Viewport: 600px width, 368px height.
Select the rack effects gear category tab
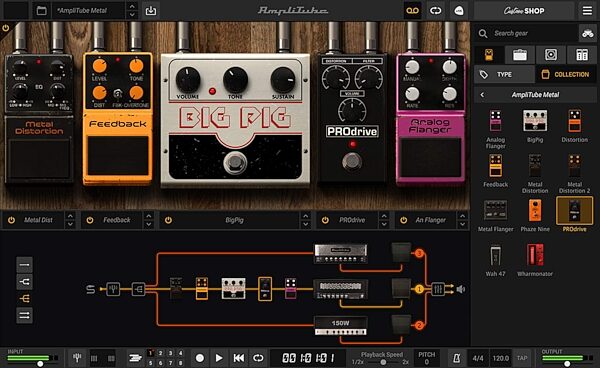click(x=582, y=55)
